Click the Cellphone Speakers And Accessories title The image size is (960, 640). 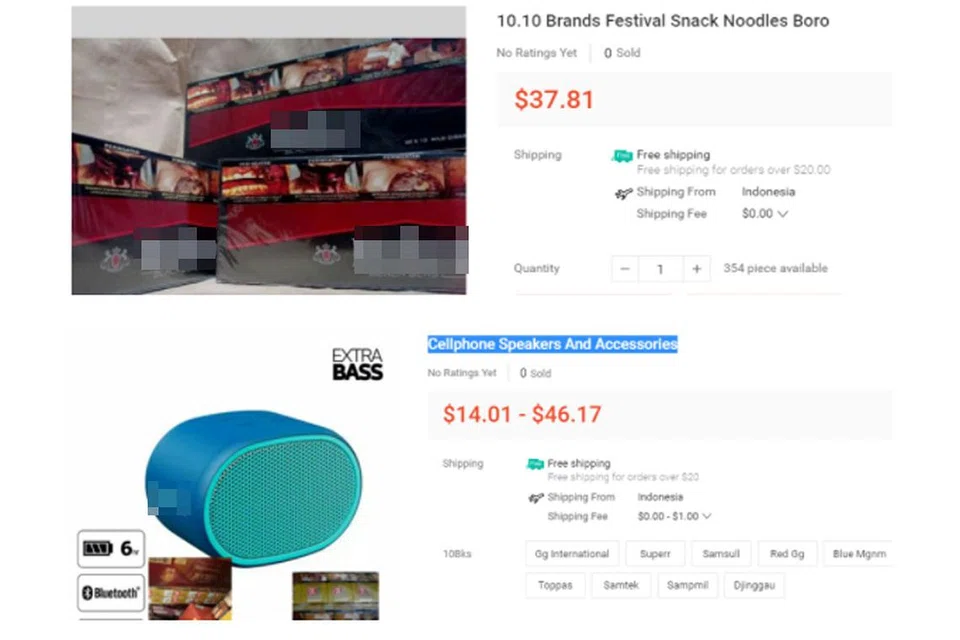click(552, 344)
